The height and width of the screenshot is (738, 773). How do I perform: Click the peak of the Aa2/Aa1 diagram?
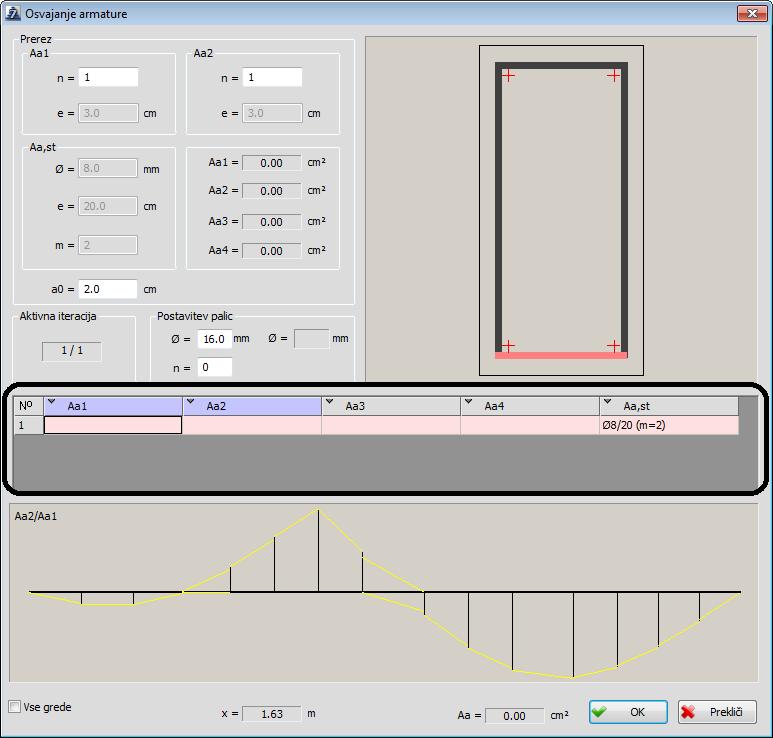(318, 509)
